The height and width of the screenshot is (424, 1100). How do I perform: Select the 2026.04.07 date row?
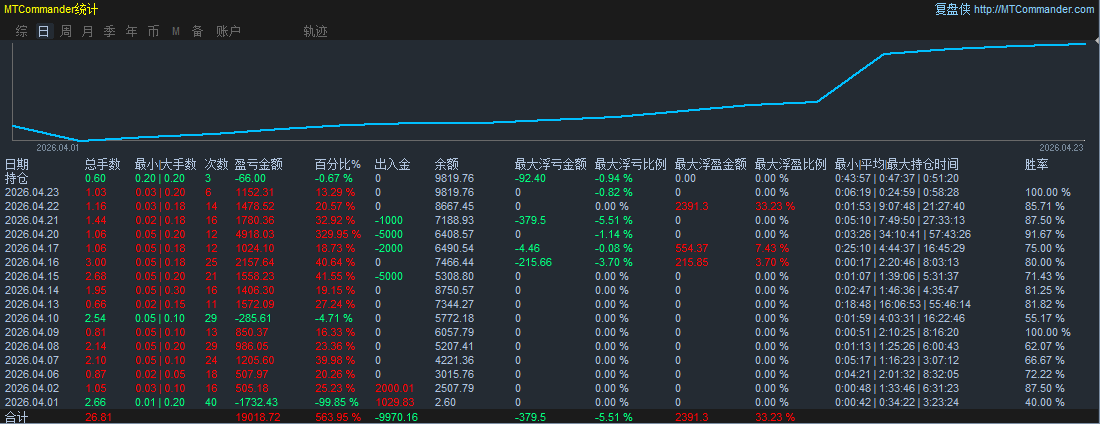(32, 360)
